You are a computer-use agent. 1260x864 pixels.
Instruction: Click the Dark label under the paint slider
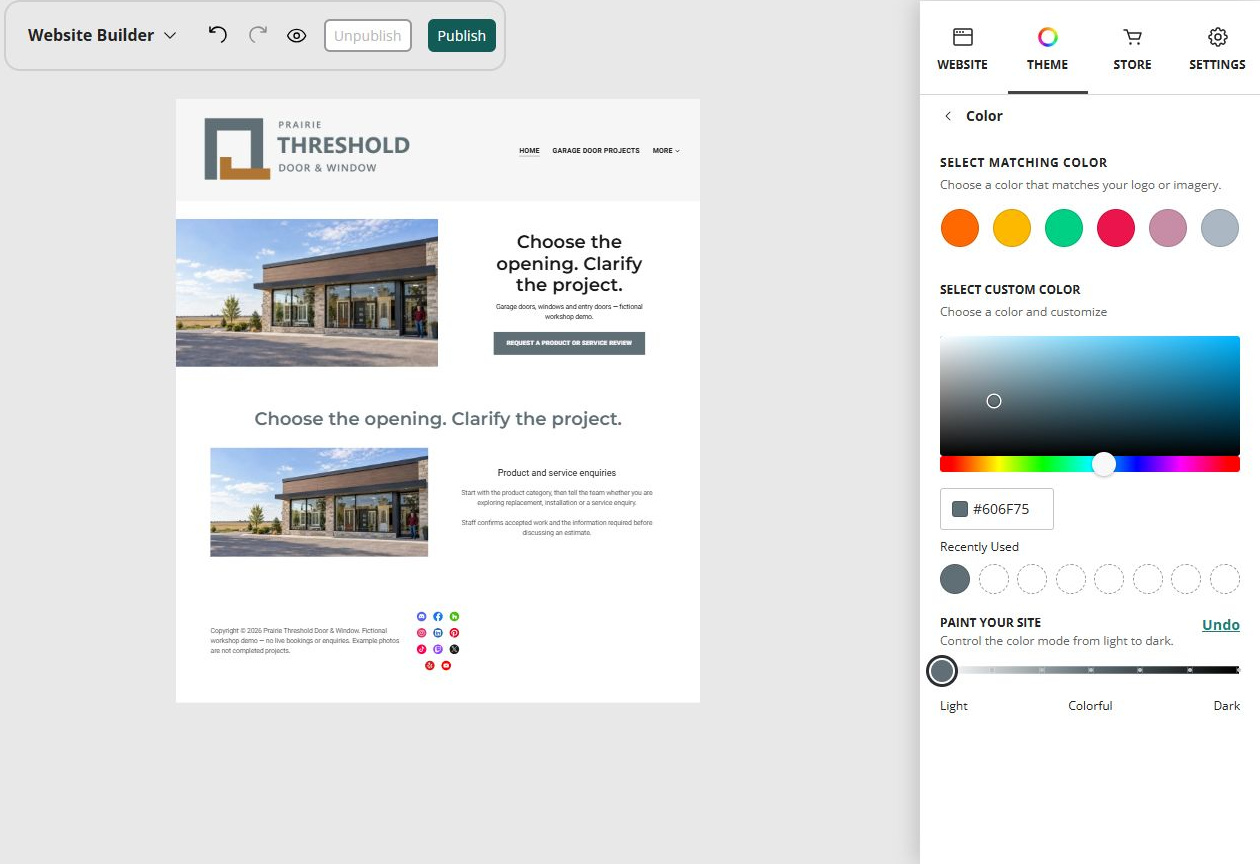coord(1227,706)
